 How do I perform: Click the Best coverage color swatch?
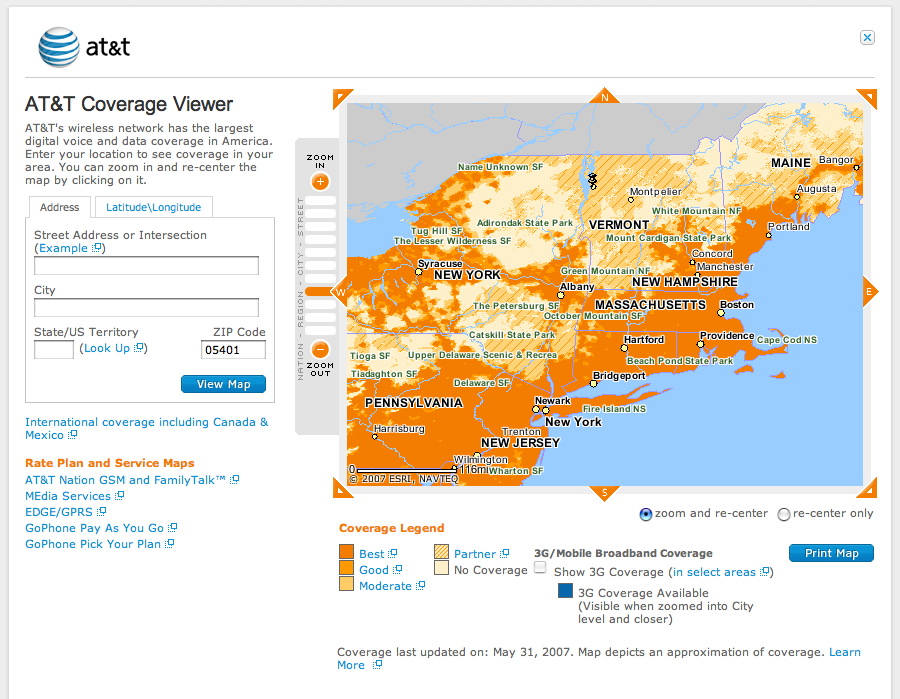point(346,552)
